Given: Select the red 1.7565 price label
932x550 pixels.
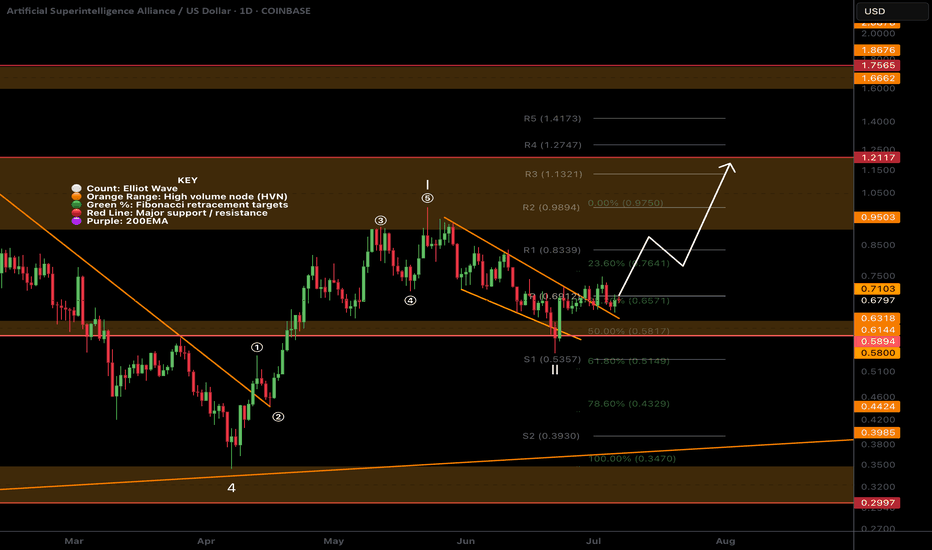Looking at the screenshot, I should (x=877, y=65).
